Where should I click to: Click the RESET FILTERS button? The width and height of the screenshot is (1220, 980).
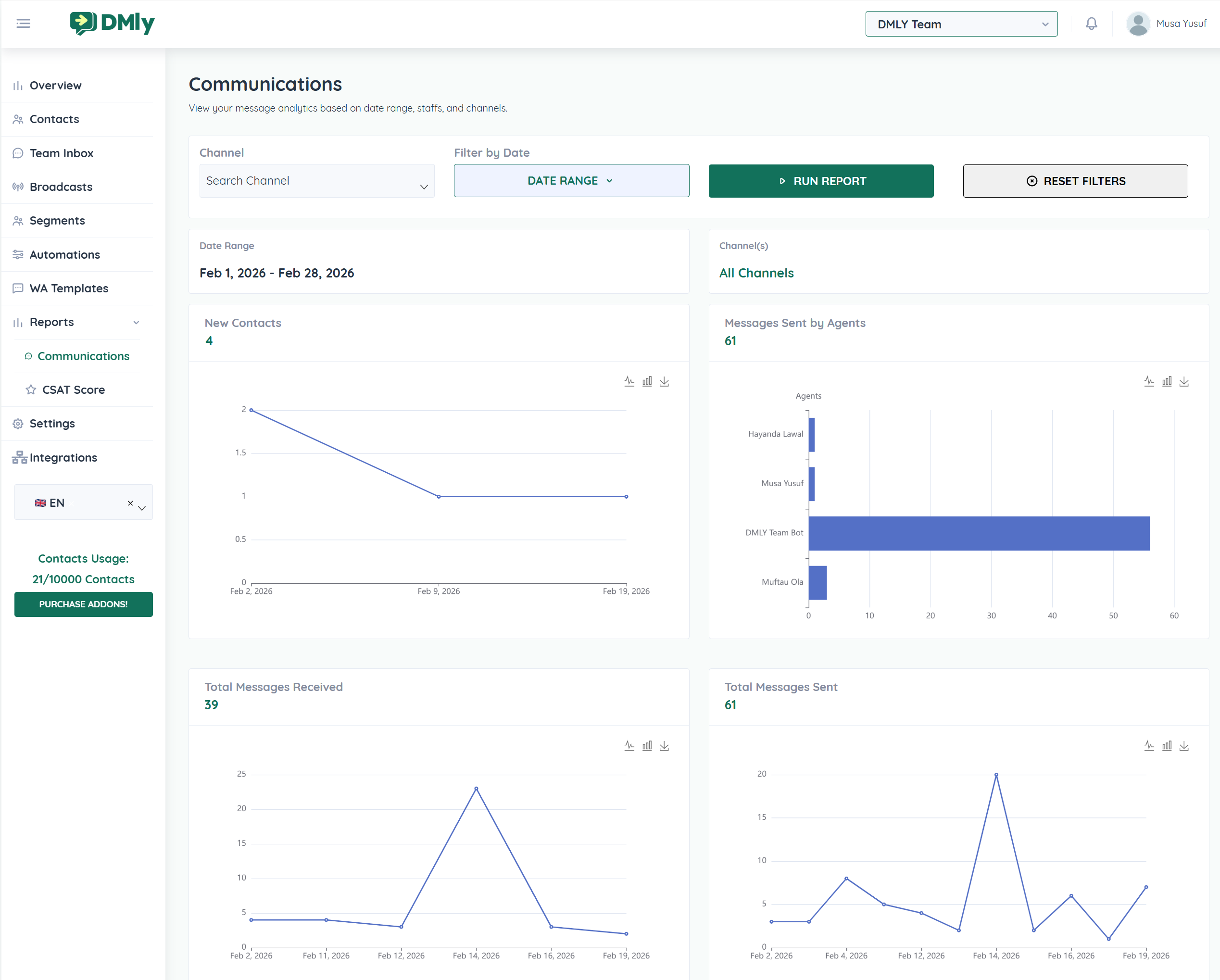tap(1075, 181)
